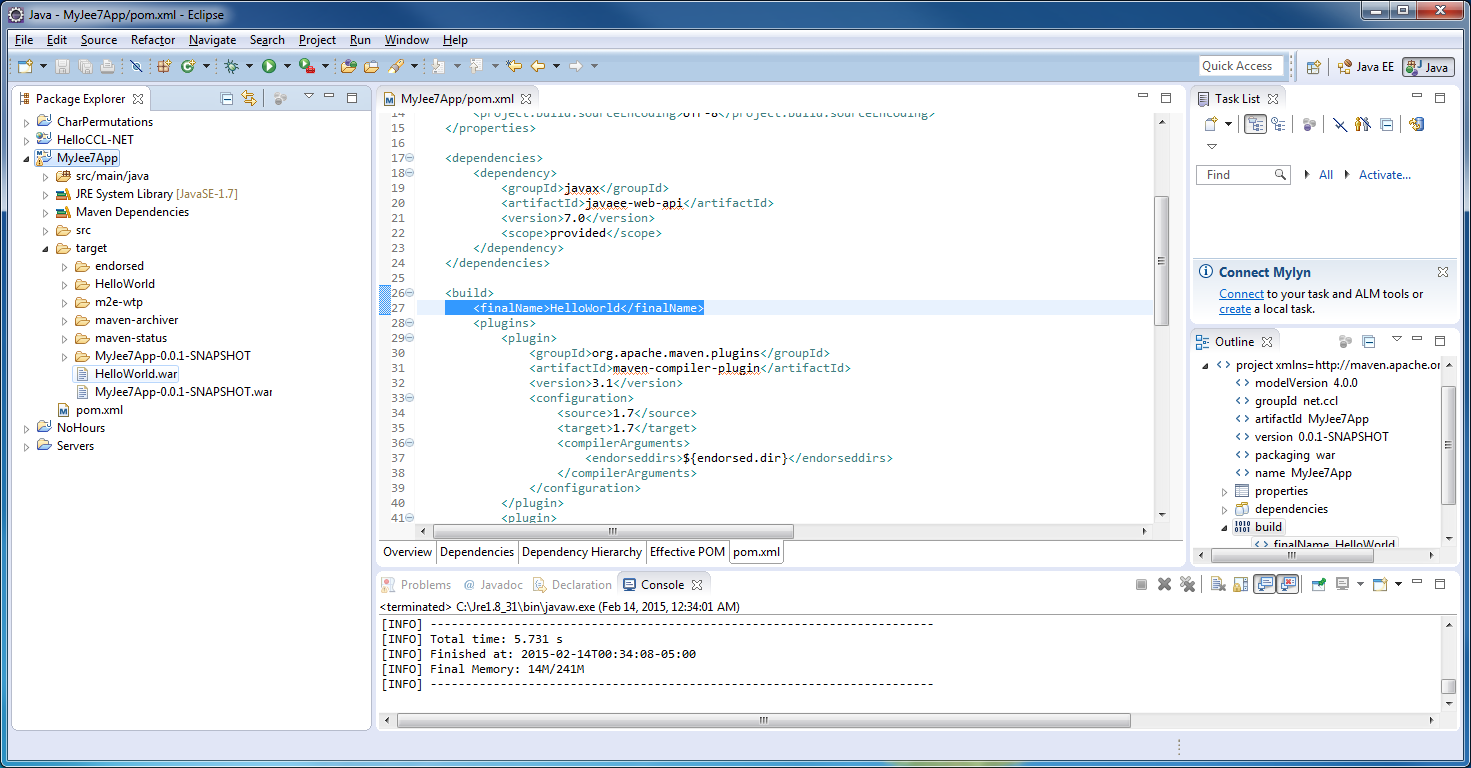
Task: Switch to the Effective POM tab
Action: tap(687, 552)
